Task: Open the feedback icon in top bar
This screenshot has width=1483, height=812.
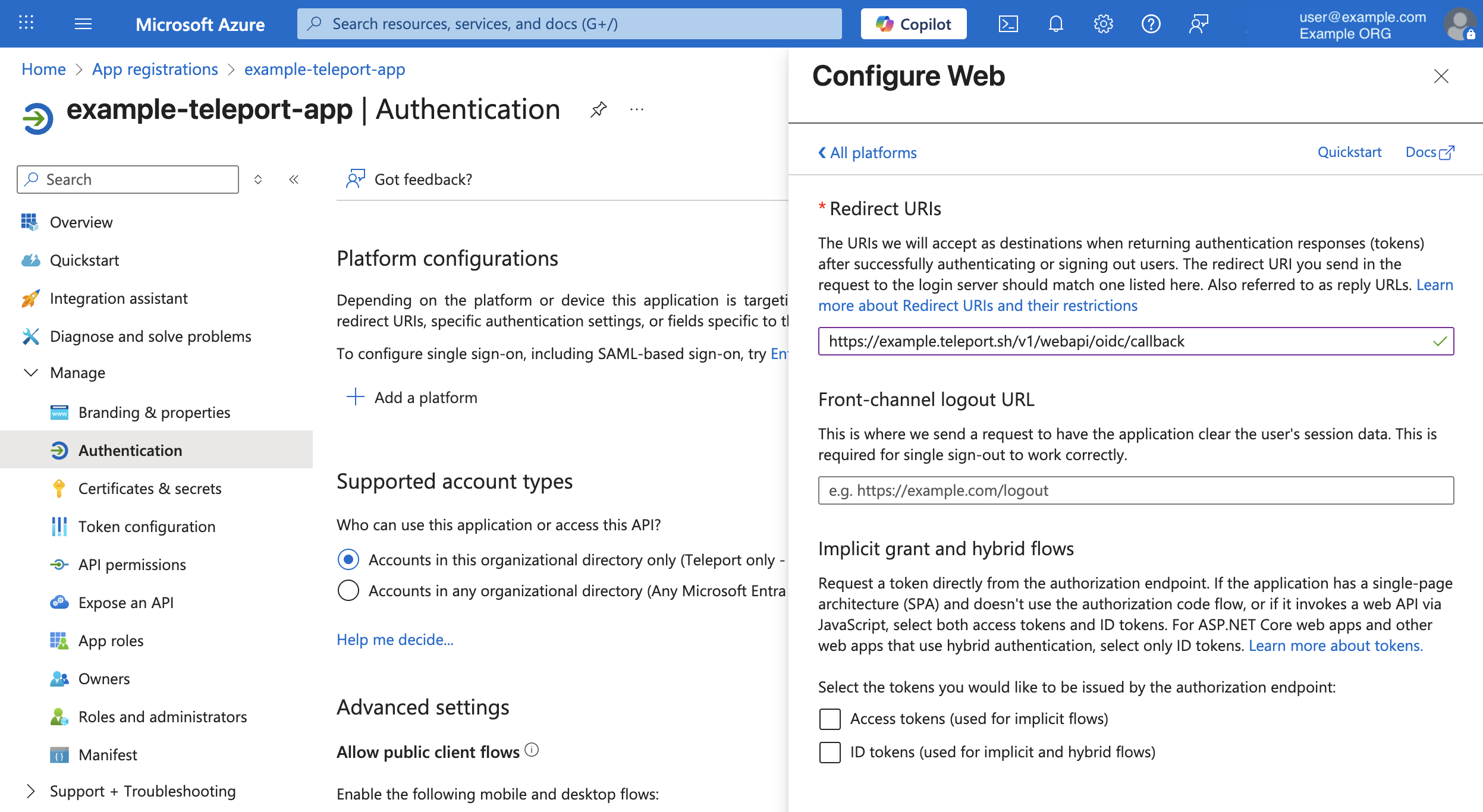Action: [x=1198, y=24]
